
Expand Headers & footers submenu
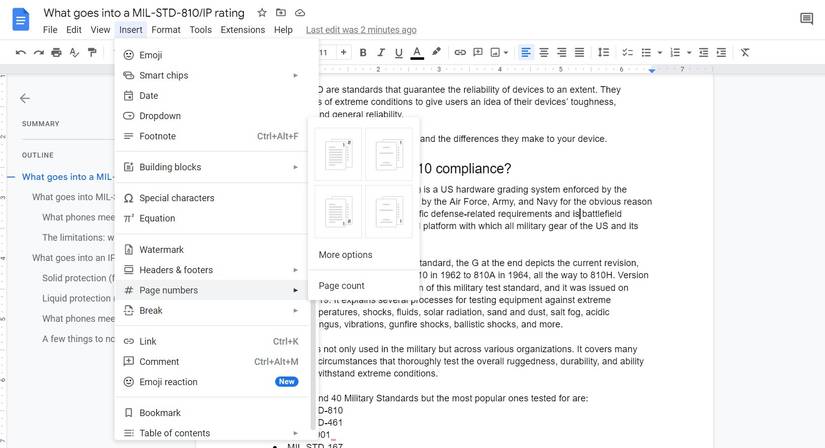point(211,270)
